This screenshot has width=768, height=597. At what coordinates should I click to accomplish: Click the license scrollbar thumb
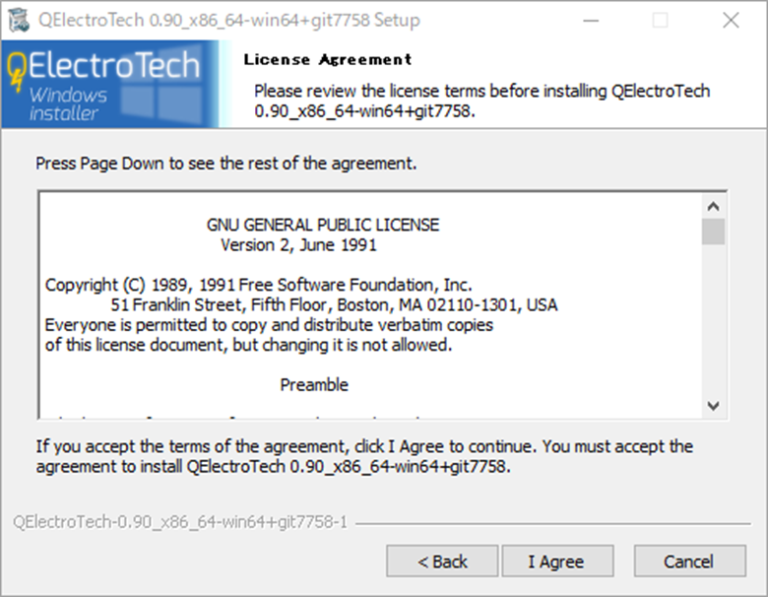pyautogui.click(x=713, y=232)
